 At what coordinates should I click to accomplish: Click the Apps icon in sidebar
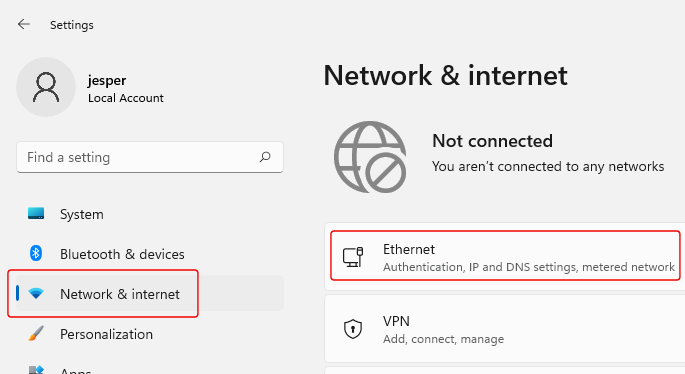tap(36, 370)
